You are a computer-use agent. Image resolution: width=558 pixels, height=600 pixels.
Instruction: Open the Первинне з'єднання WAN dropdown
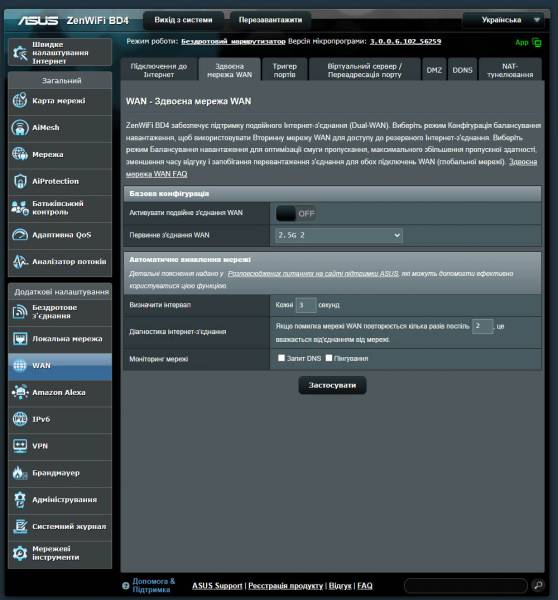click(339, 235)
